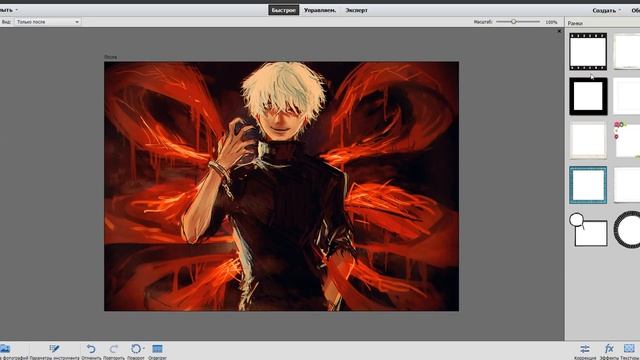Screen dimensions: 640x360
Task: Open the Organizer icon
Action: (157, 349)
